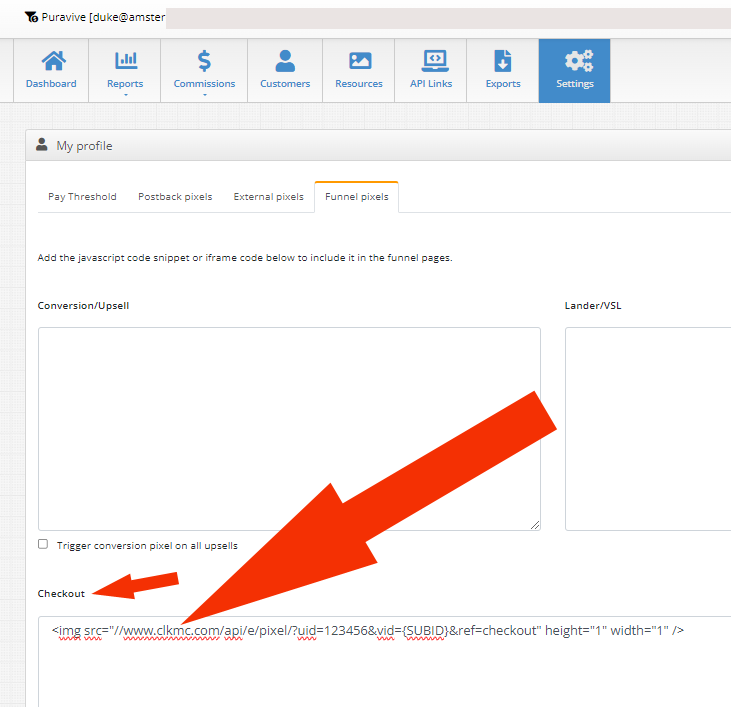Viewport: 731px width, 707px height.
Task: Click the API Links menu label
Action: pyautogui.click(x=431, y=83)
